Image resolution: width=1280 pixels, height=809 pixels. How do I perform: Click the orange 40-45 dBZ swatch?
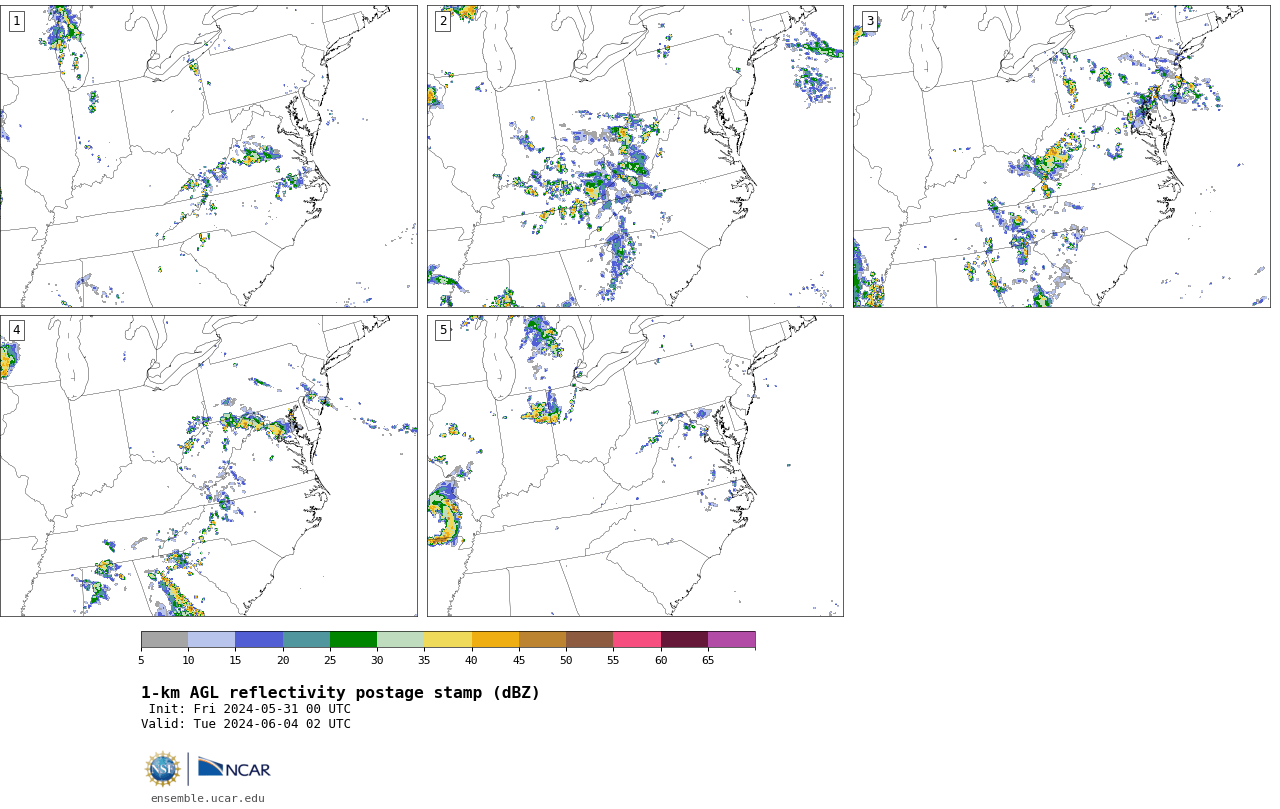(x=495, y=640)
